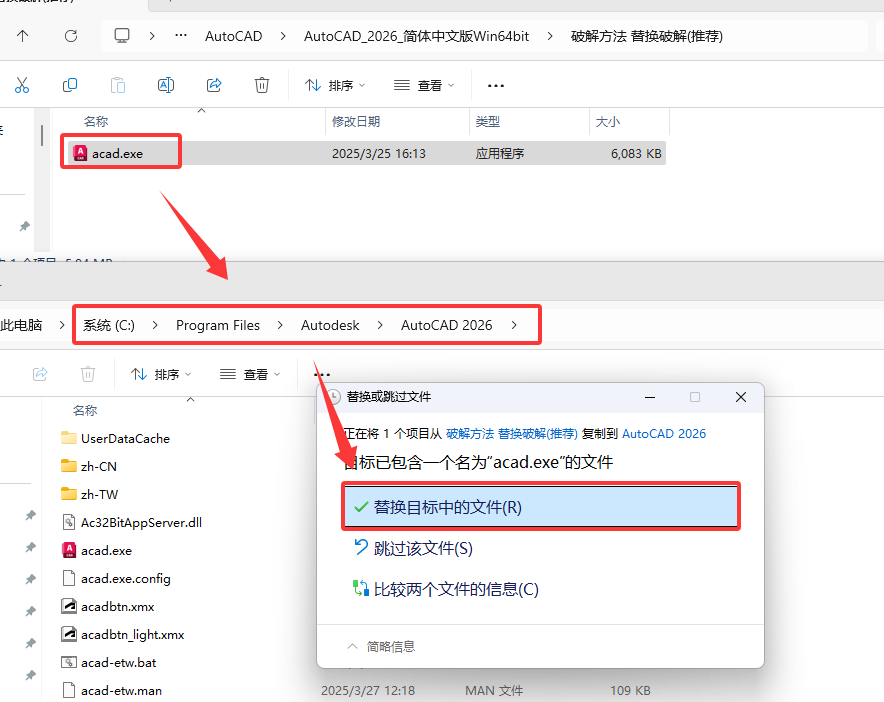Click AutoCAD icon of acad.exe dated 2025/3/25

click(80, 153)
